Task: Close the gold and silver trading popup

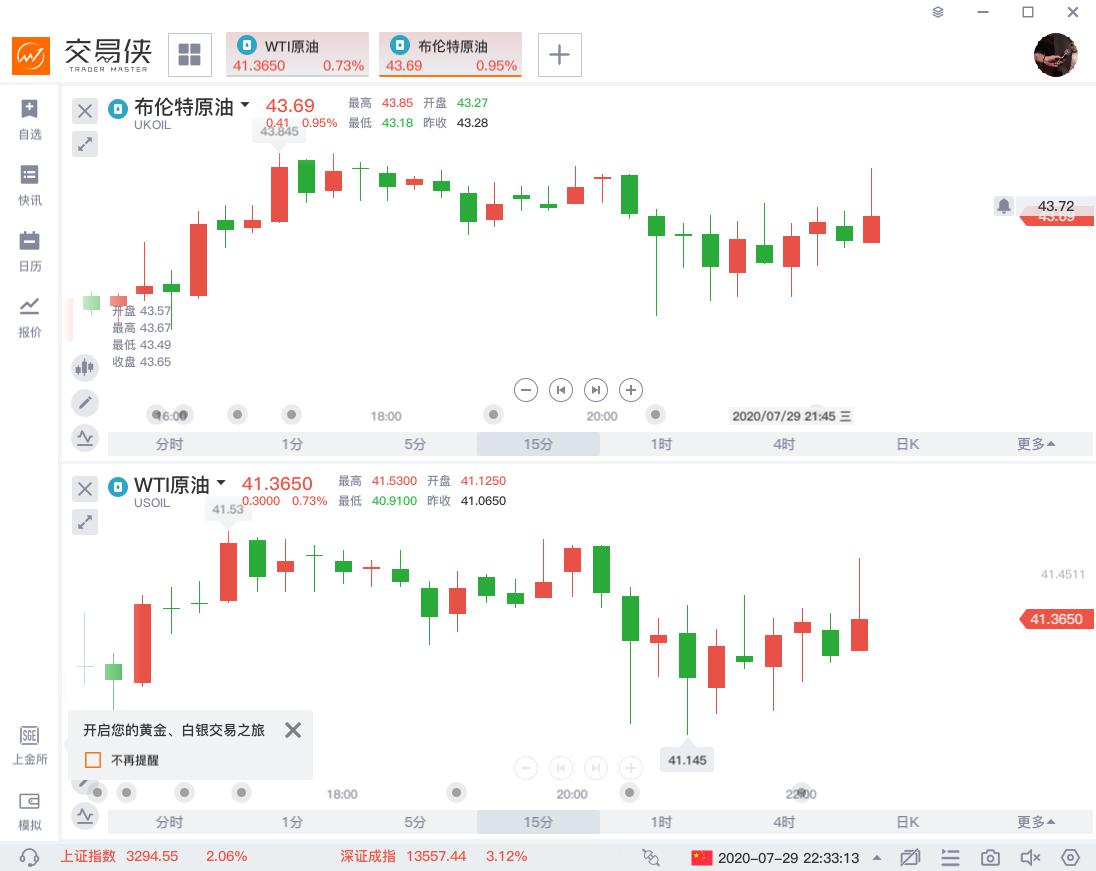Action: click(x=293, y=730)
